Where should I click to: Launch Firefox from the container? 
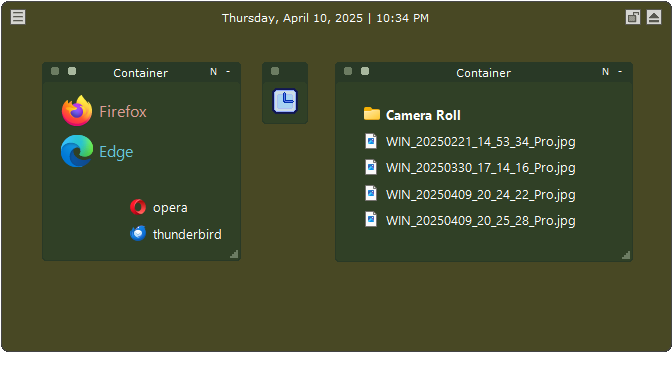(104, 111)
